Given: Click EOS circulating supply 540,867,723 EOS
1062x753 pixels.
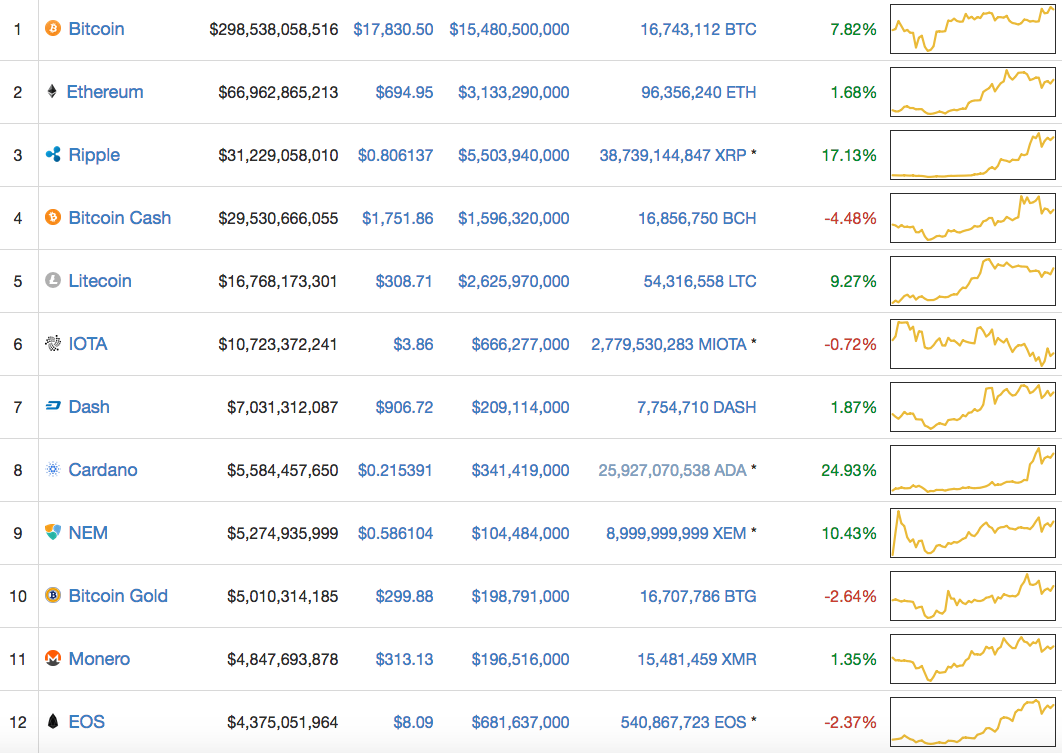Looking at the screenshot, I should click(683, 722).
